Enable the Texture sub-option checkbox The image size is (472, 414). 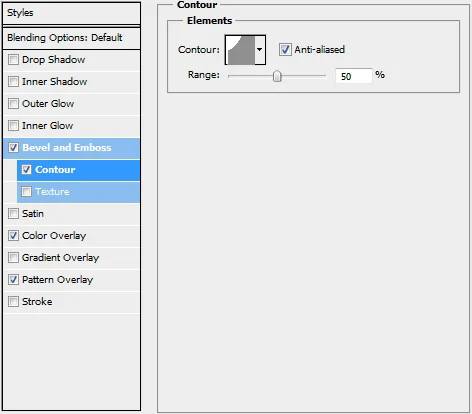pyautogui.click(x=26, y=192)
